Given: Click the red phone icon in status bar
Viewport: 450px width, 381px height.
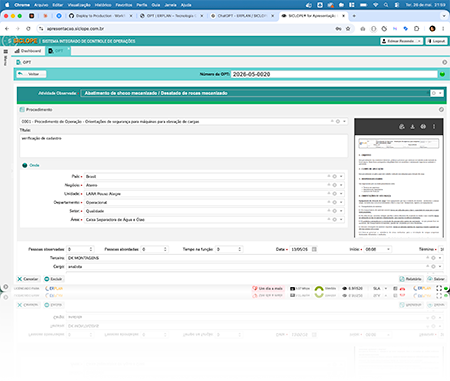Looking at the screenshot, I should [x=402, y=289].
